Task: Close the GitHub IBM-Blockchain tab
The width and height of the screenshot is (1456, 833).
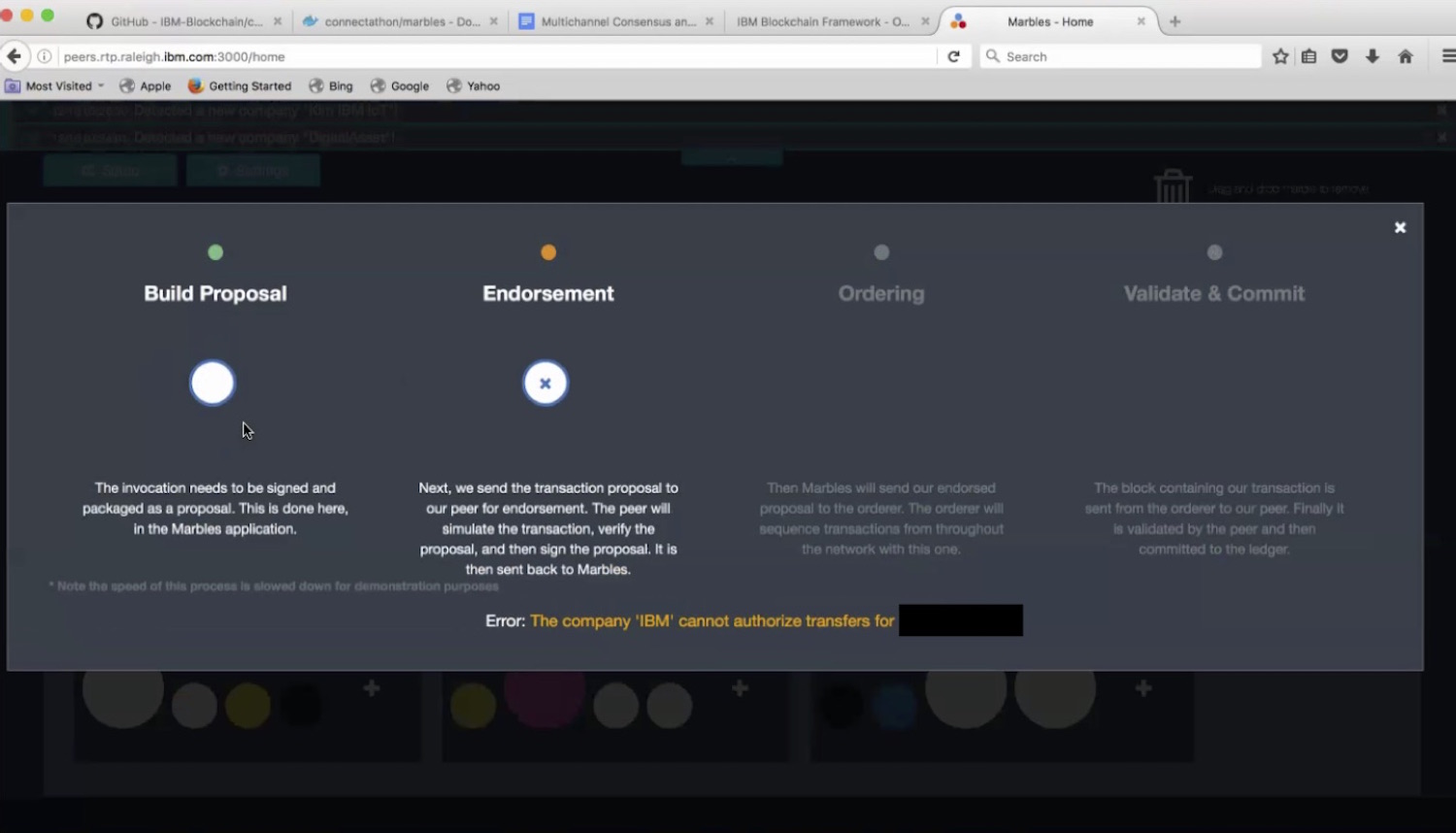Action: pos(278,21)
